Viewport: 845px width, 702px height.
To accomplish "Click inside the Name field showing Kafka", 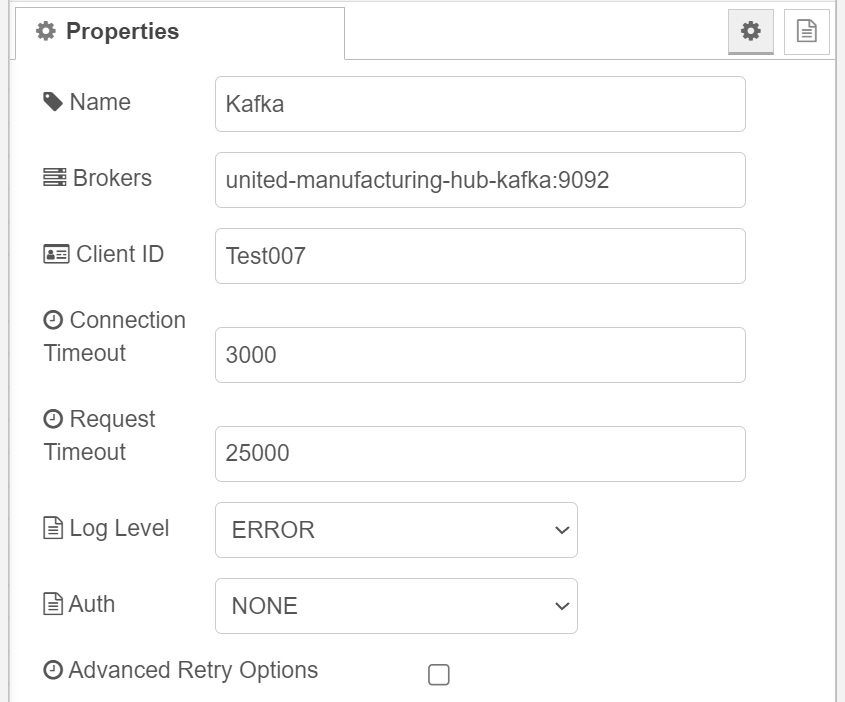I will (480, 103).
